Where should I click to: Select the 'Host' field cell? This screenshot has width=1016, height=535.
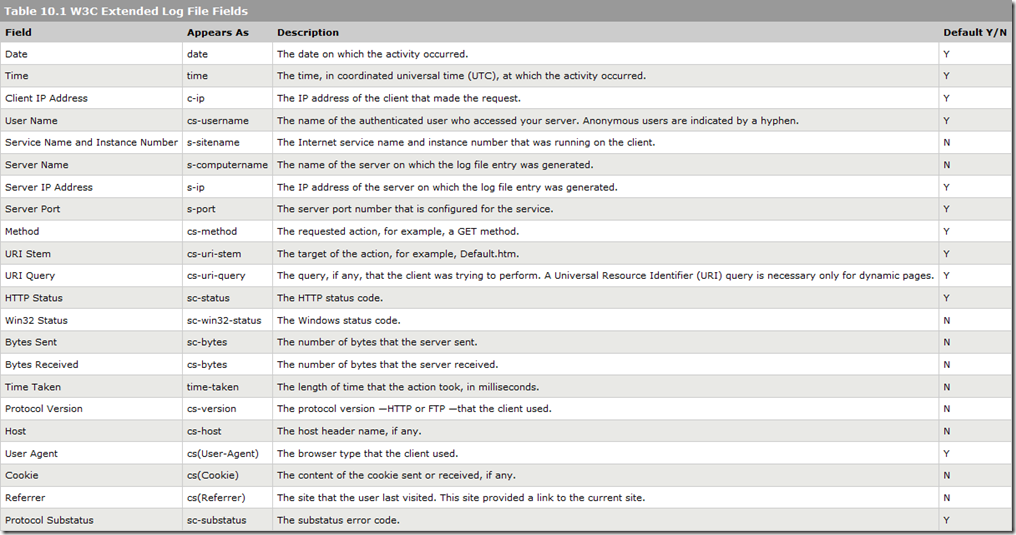(x=91, y=431)
